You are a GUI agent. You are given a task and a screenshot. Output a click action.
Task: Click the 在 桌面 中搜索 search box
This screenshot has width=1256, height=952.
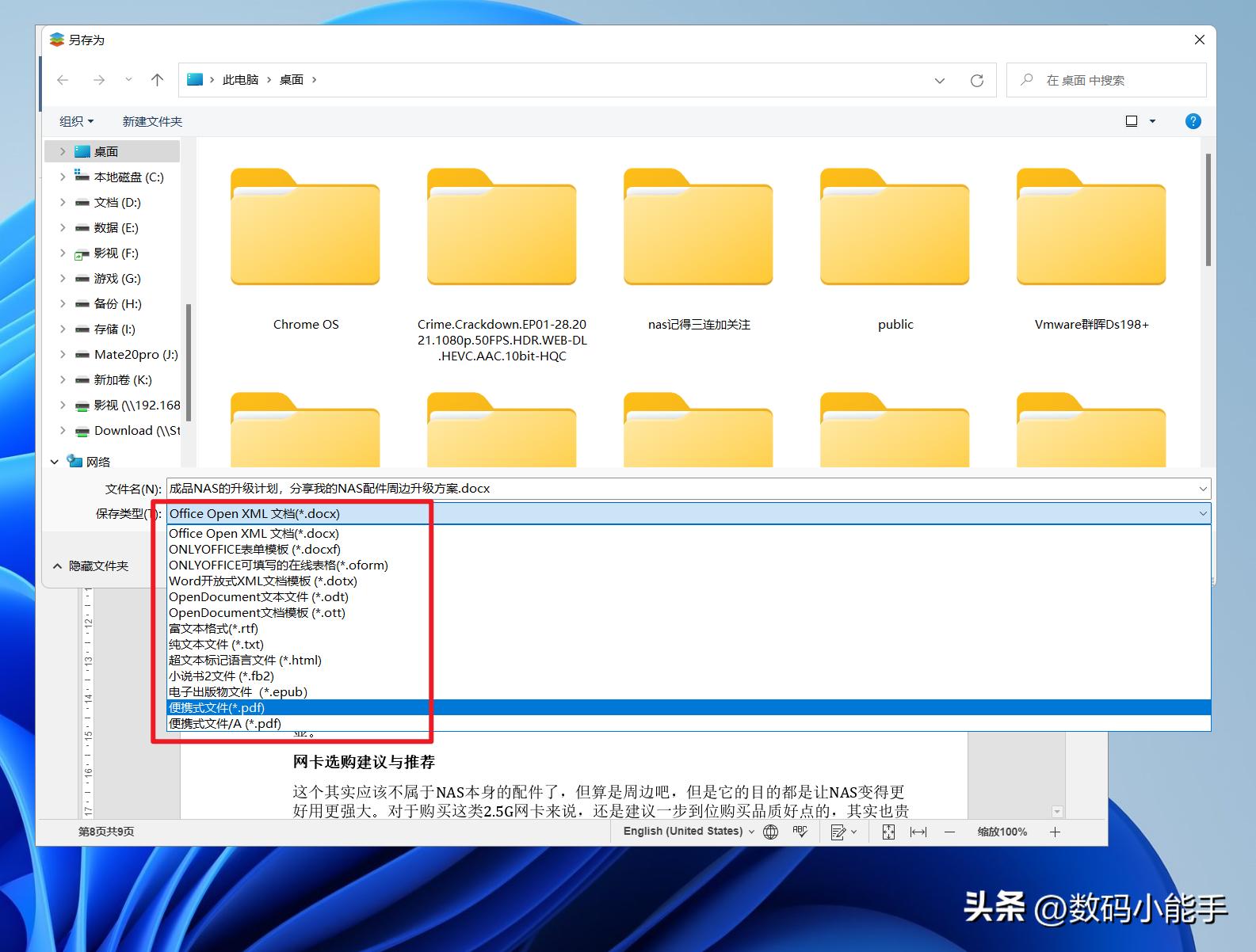click(x=1106, y=80)
